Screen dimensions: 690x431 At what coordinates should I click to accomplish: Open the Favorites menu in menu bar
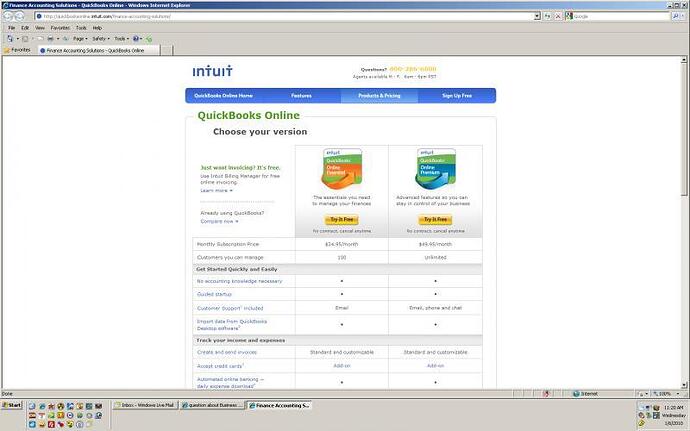[60, 28]
